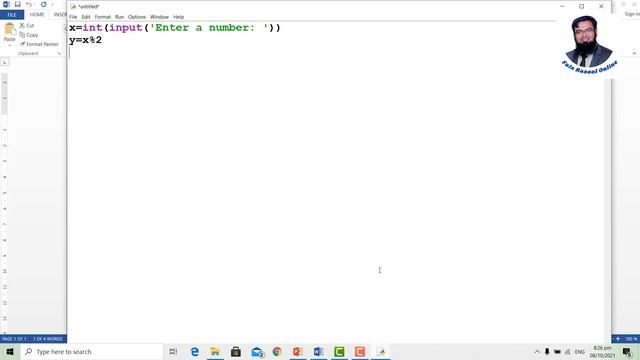Screen dimensions: 640x360
Task: Click the microphone tray icon
Action: click(547, 352)
